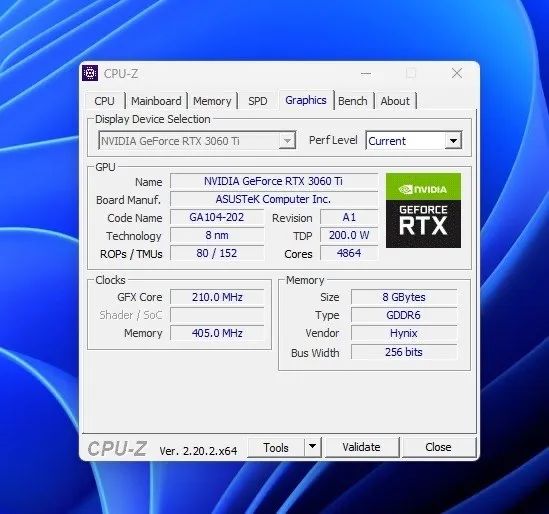
Task: Click the Close button at bottom
Action: point(438,447)
